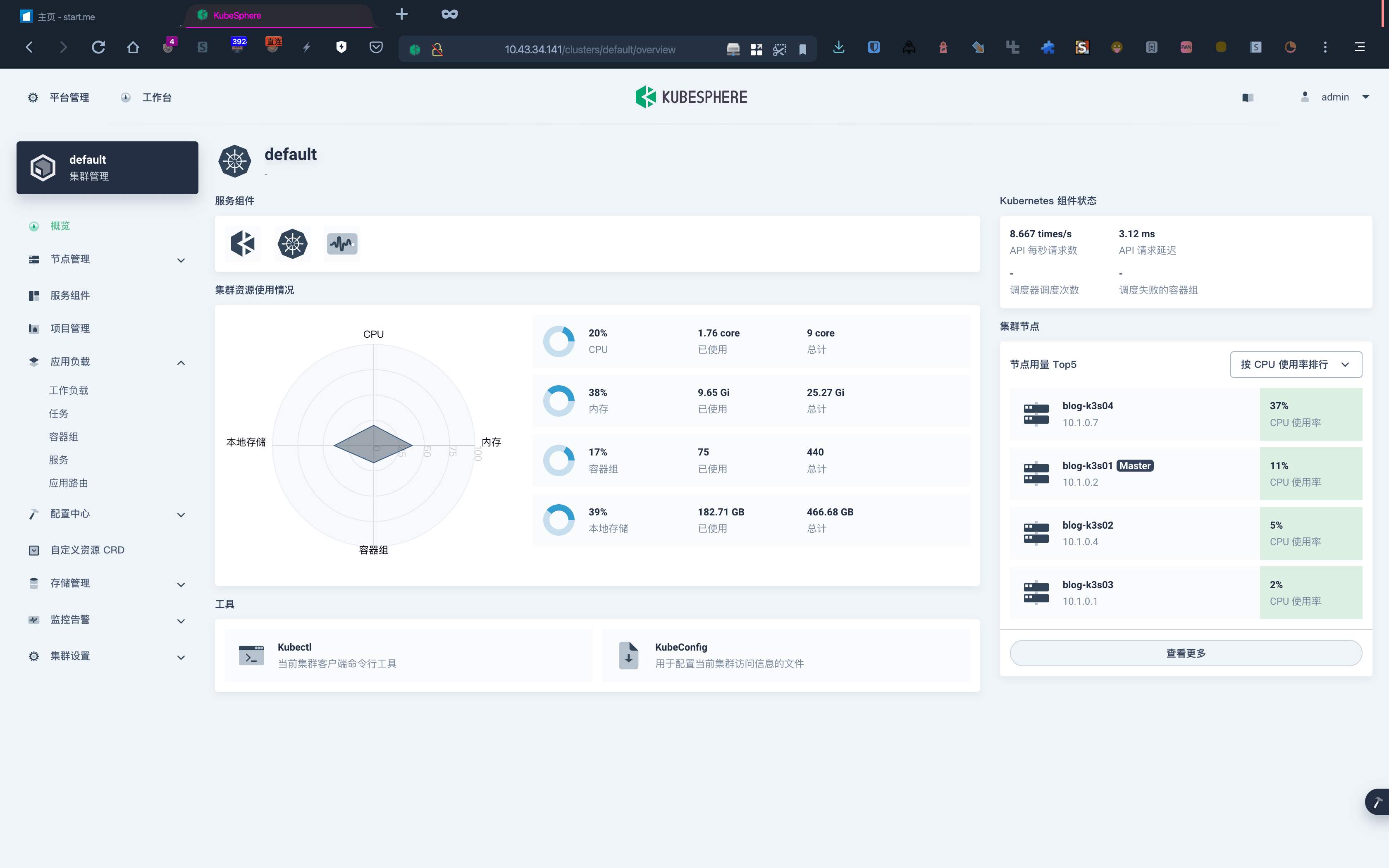Click the browser address bar URL
This screenshot has width=1389, height=868.
coord(589,50)
